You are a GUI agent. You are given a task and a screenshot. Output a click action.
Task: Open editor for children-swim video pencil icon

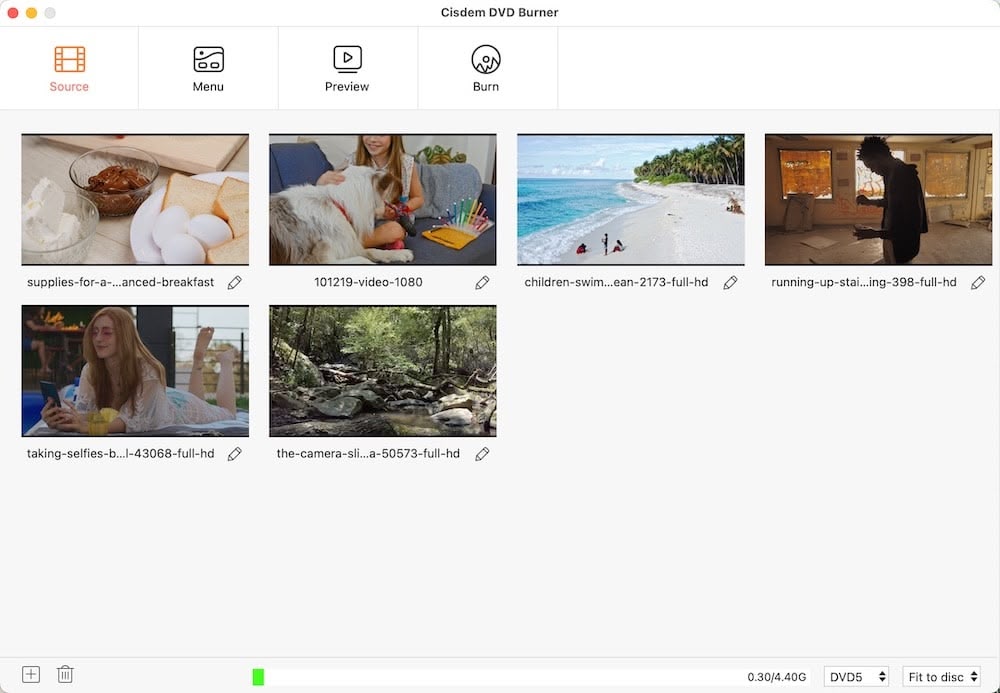[730, 283]
